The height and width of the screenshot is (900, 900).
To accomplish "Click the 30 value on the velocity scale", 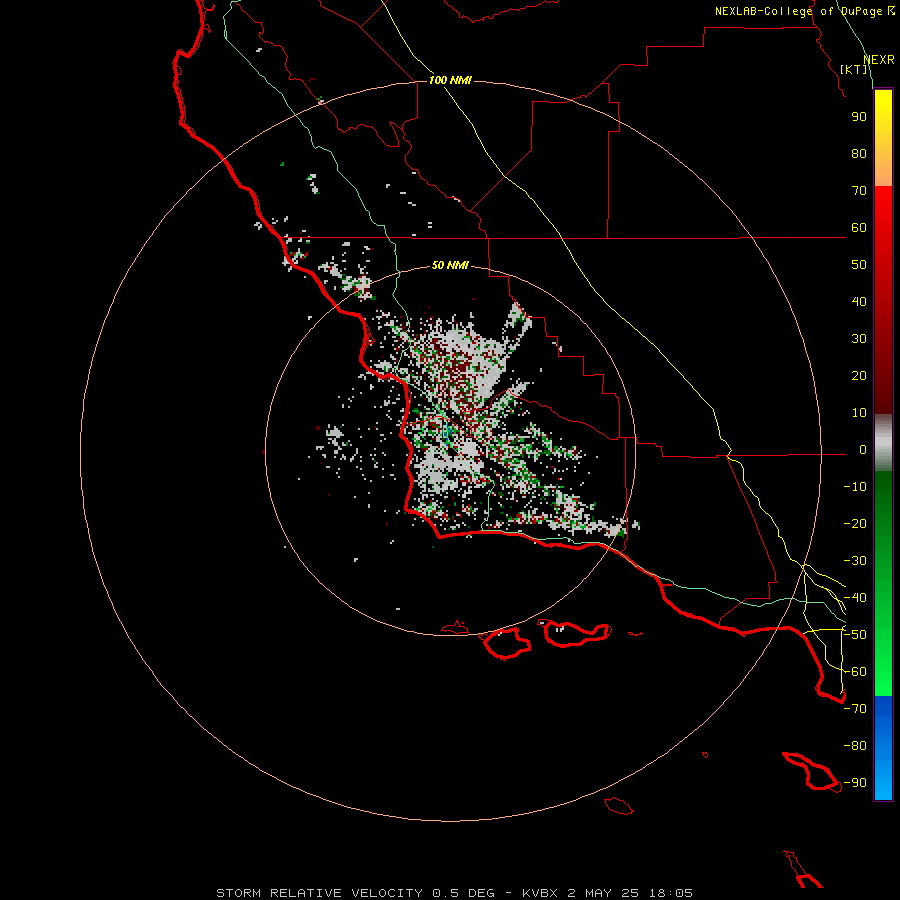I will [x=859, y=339].
